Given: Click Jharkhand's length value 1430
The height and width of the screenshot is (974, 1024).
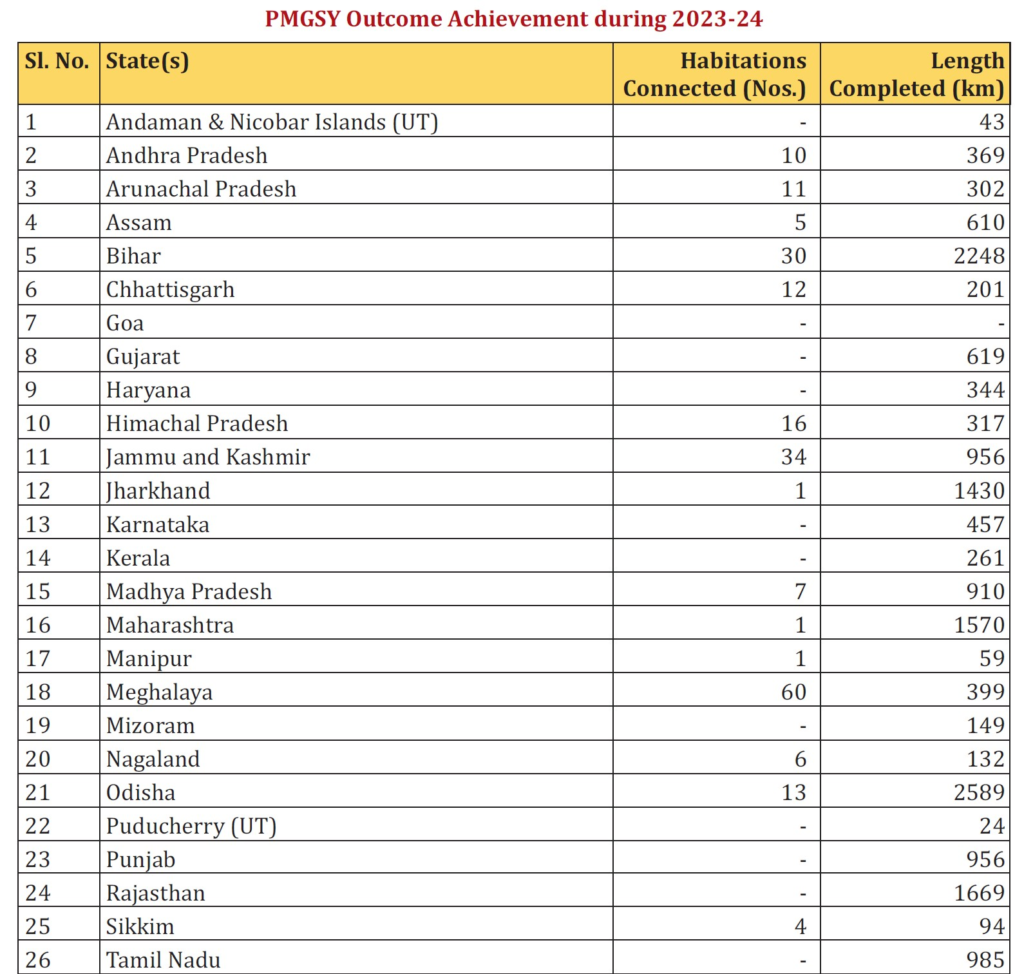Looking at the screenshot, I should [x=979, y=491].
